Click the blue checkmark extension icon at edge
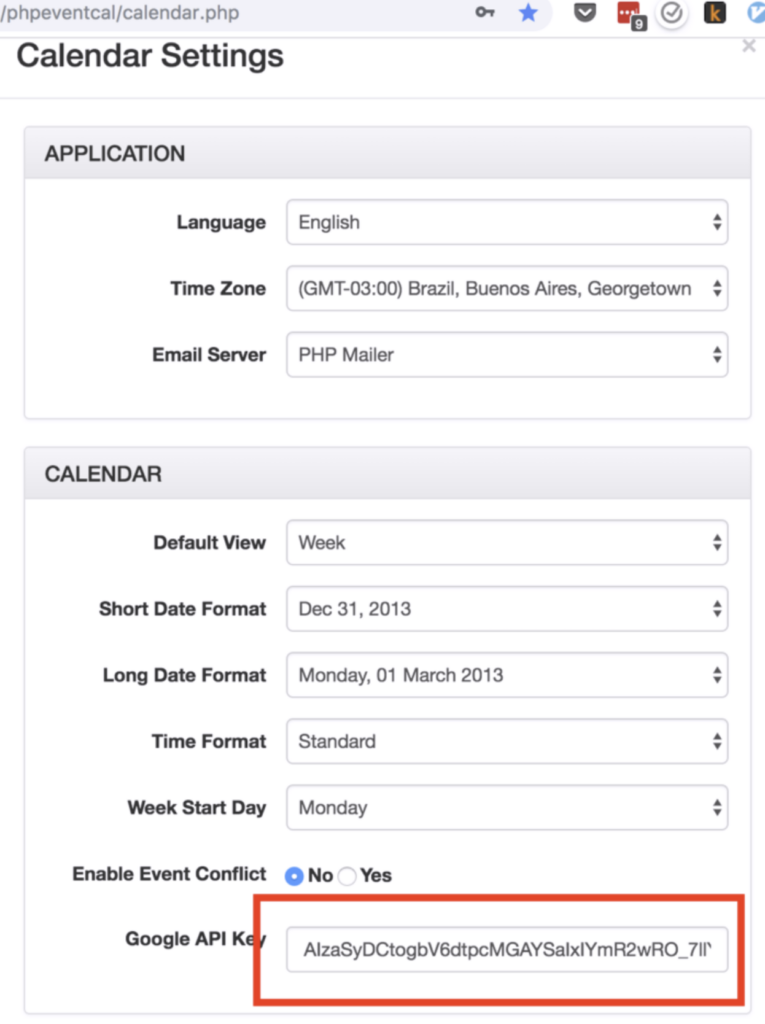Viewport: 765px width, 1024px height. point(757,13)
